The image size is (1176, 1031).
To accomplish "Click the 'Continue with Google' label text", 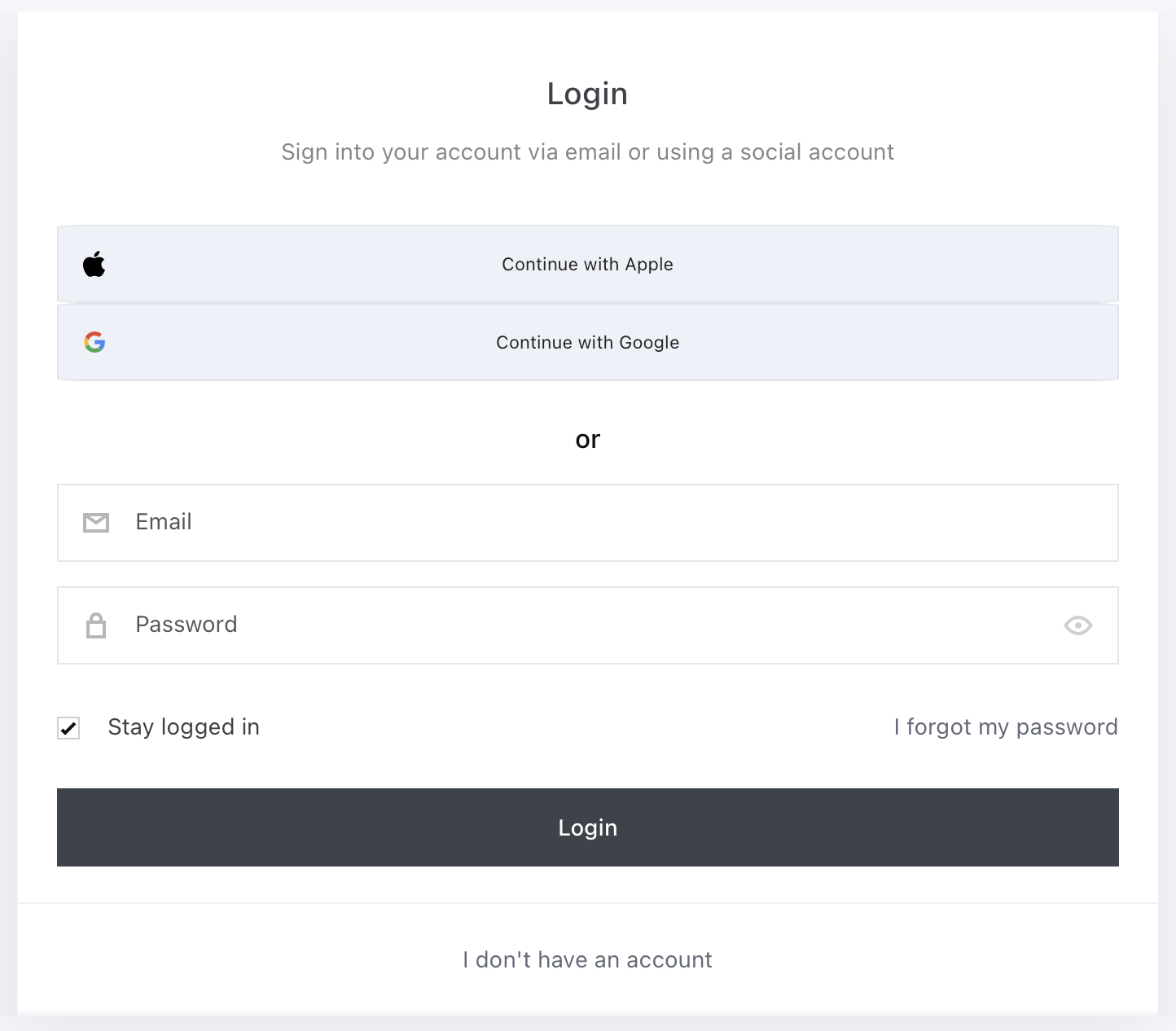I will (x=588, y=343).
